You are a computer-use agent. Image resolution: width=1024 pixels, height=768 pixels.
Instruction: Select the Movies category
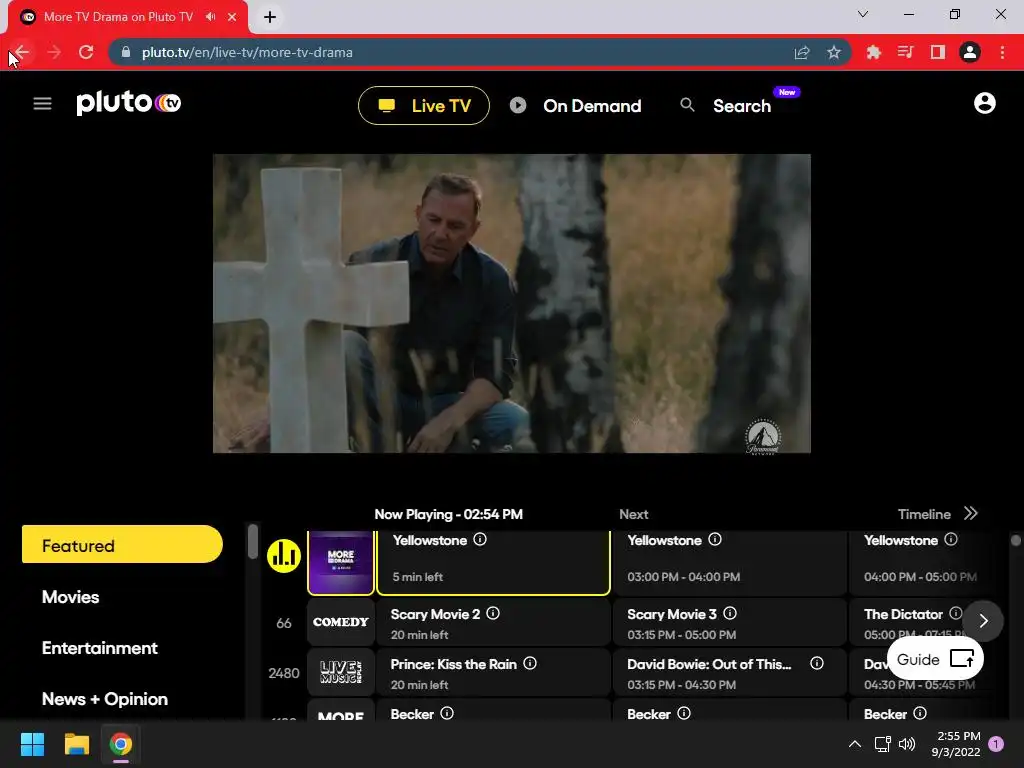pyautogui.click(x=71, y=597)
